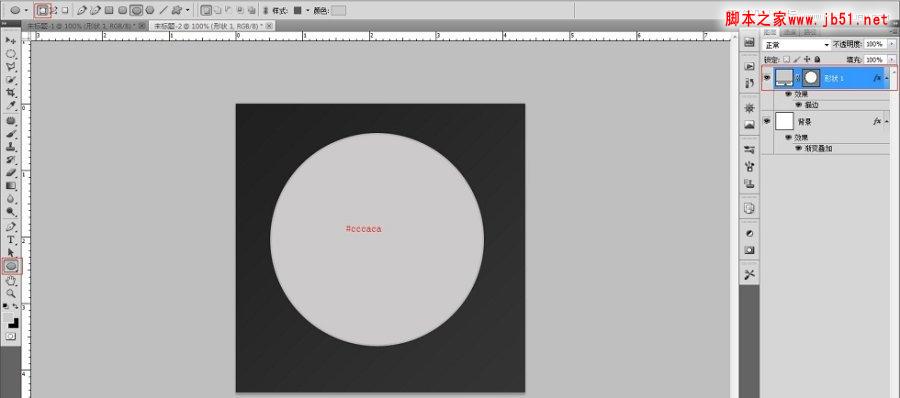This screenshot has width=900, height=398.
Task: Collapse effects of 背景 layer
Action: 887,121
